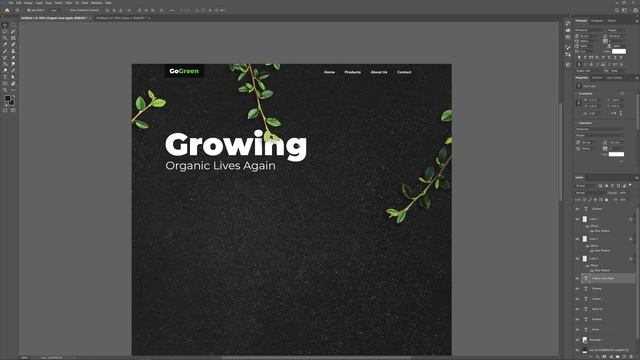The image size is (640, 360).
Task: Click the Home icon in options bar
Action: click(x=7, y=10)
